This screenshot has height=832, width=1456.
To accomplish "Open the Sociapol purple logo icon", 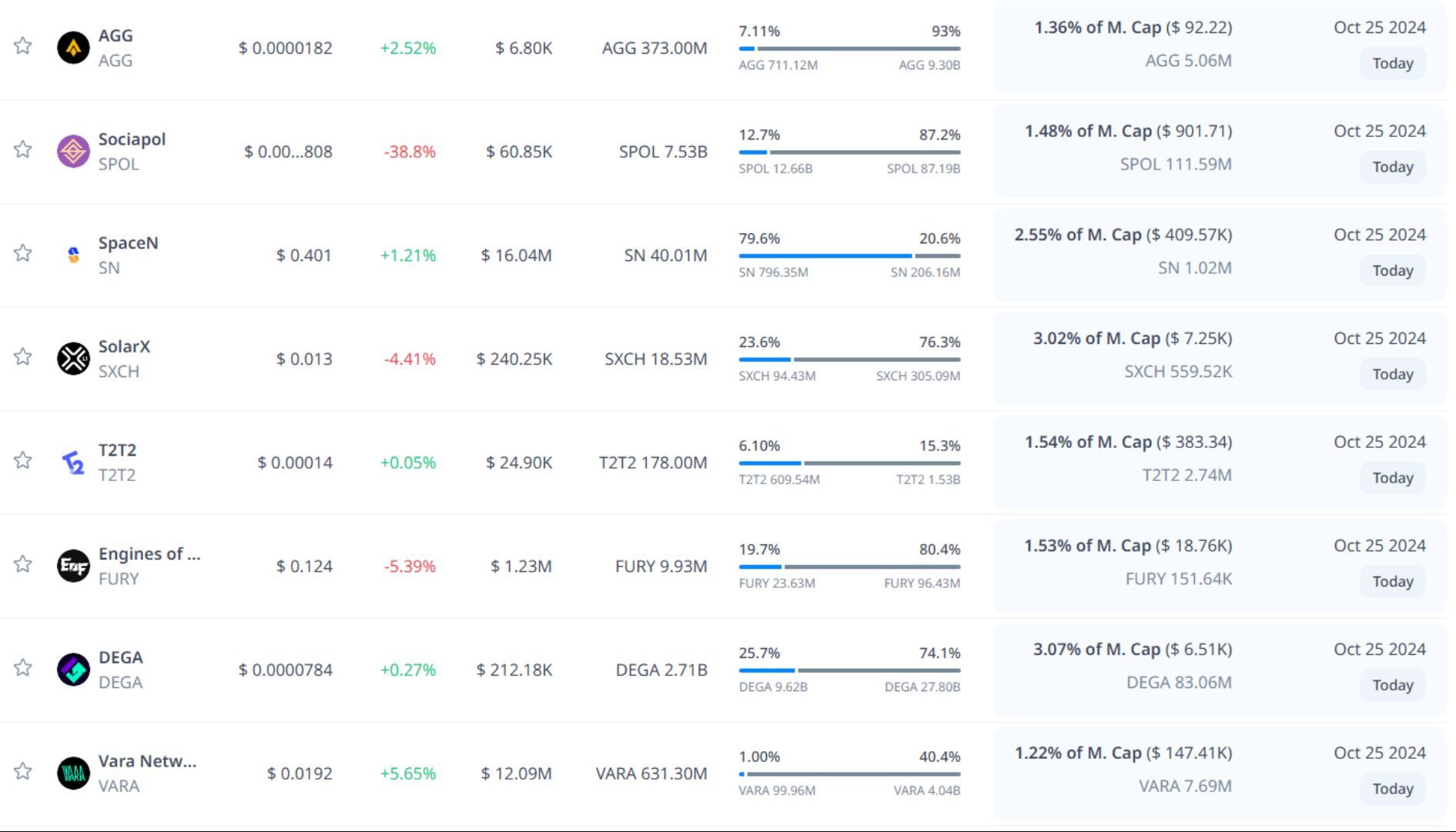I will [73, 152].
